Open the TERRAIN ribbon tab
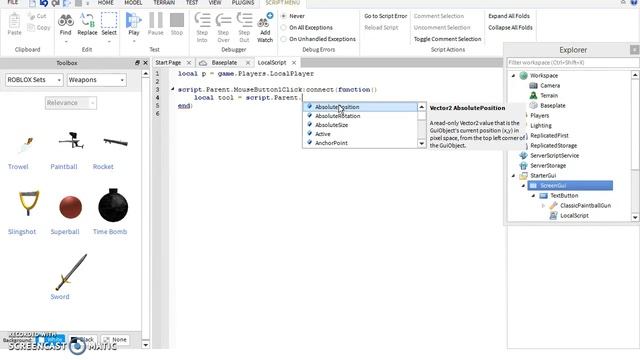Screen dimensions: 640x360 (164, 3)
